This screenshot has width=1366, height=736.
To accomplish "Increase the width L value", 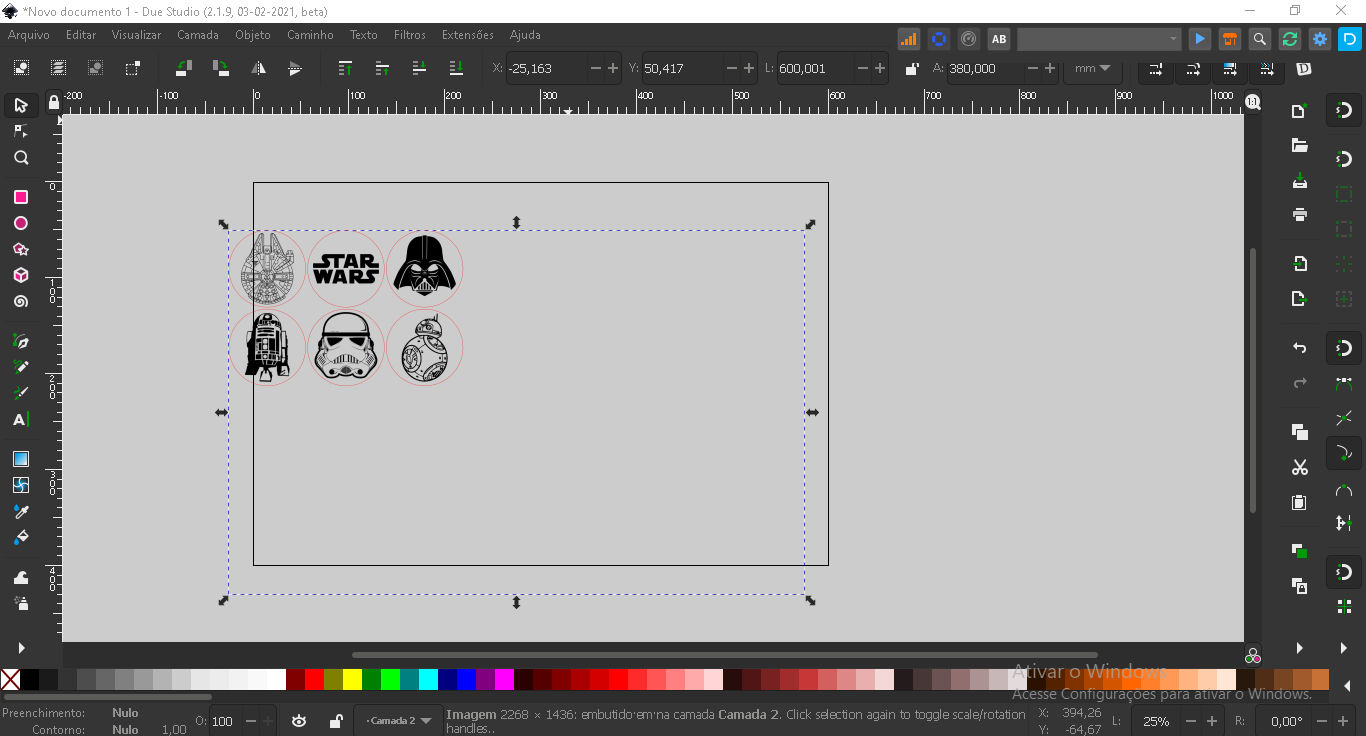I will (x=880, y=68).
